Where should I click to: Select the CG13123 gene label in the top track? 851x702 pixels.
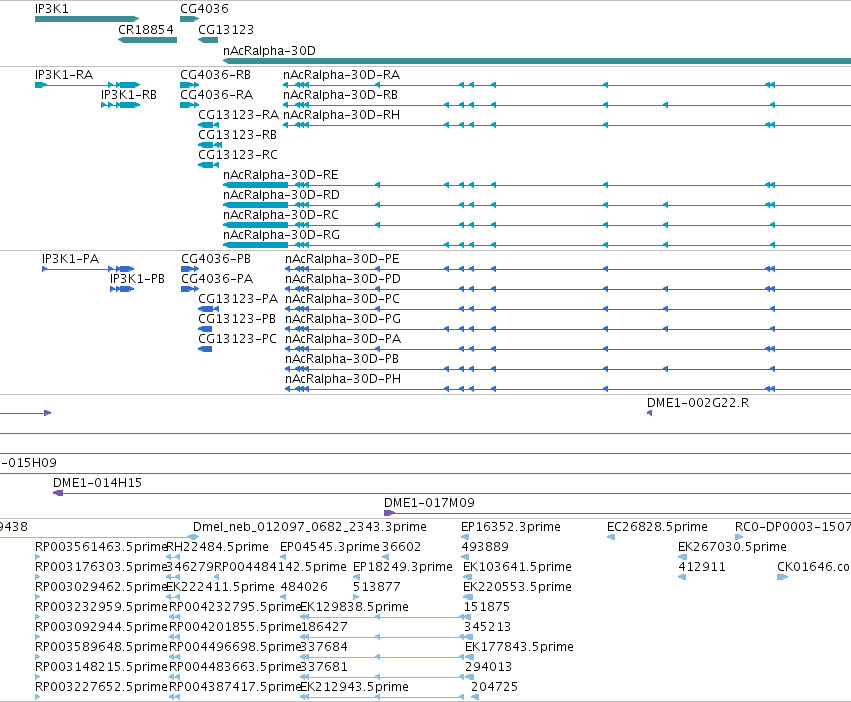(x=226, y=29)
